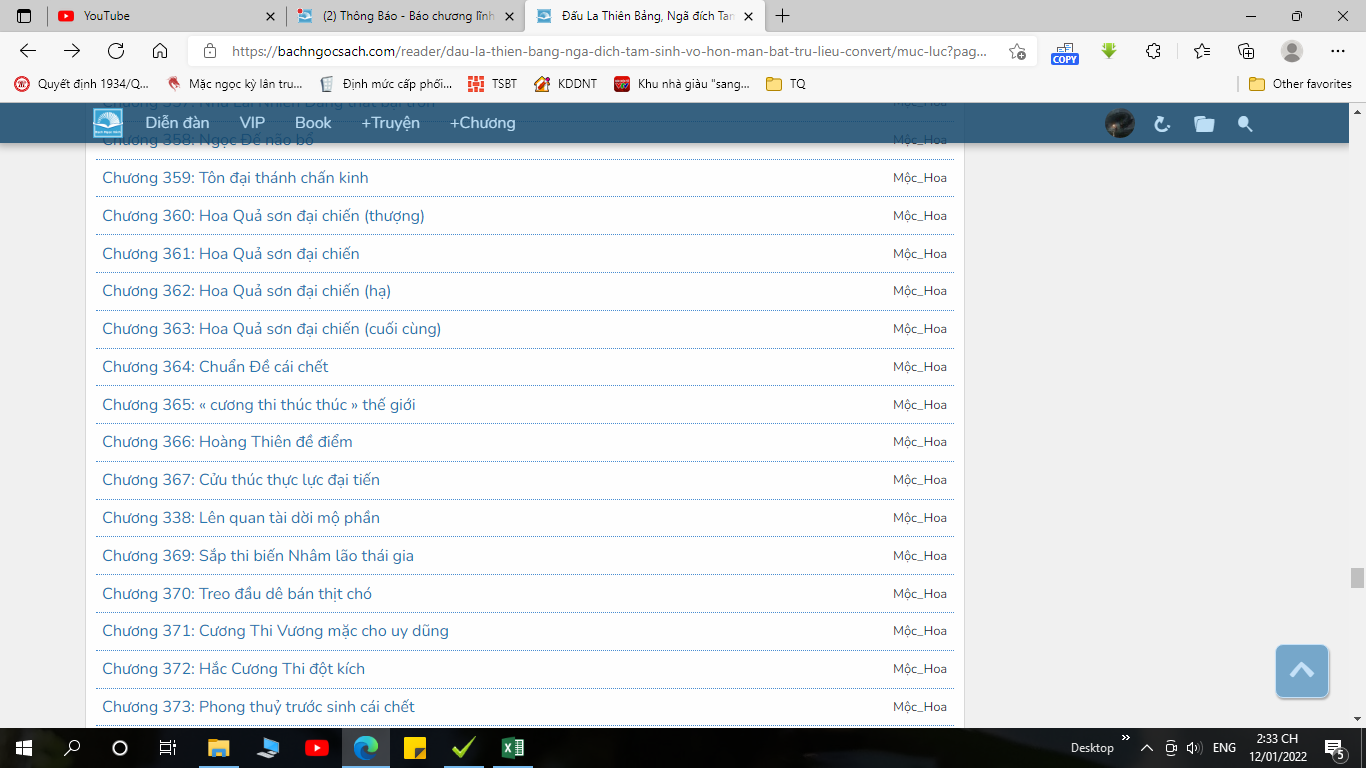1366x768 pixels.
Task: Open browser Extensions puzzle icon
Action: (x=1153, y=51)
